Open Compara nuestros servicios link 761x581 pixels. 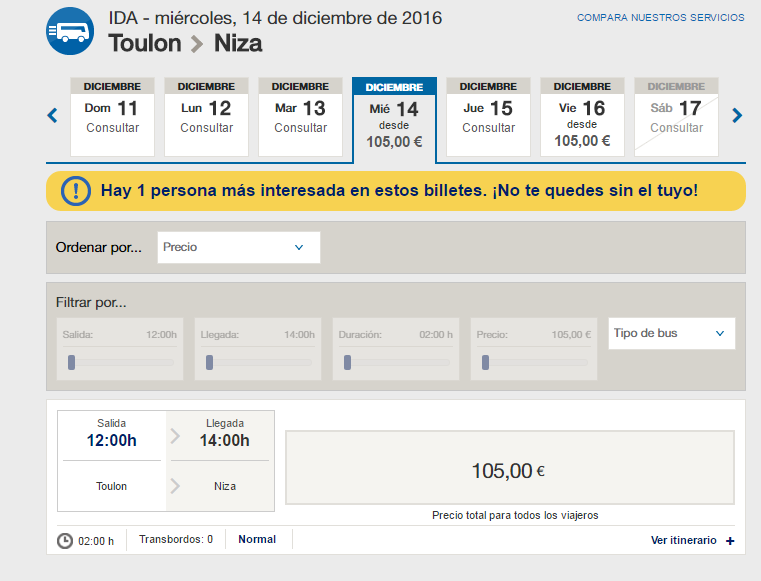coord(660,18)
